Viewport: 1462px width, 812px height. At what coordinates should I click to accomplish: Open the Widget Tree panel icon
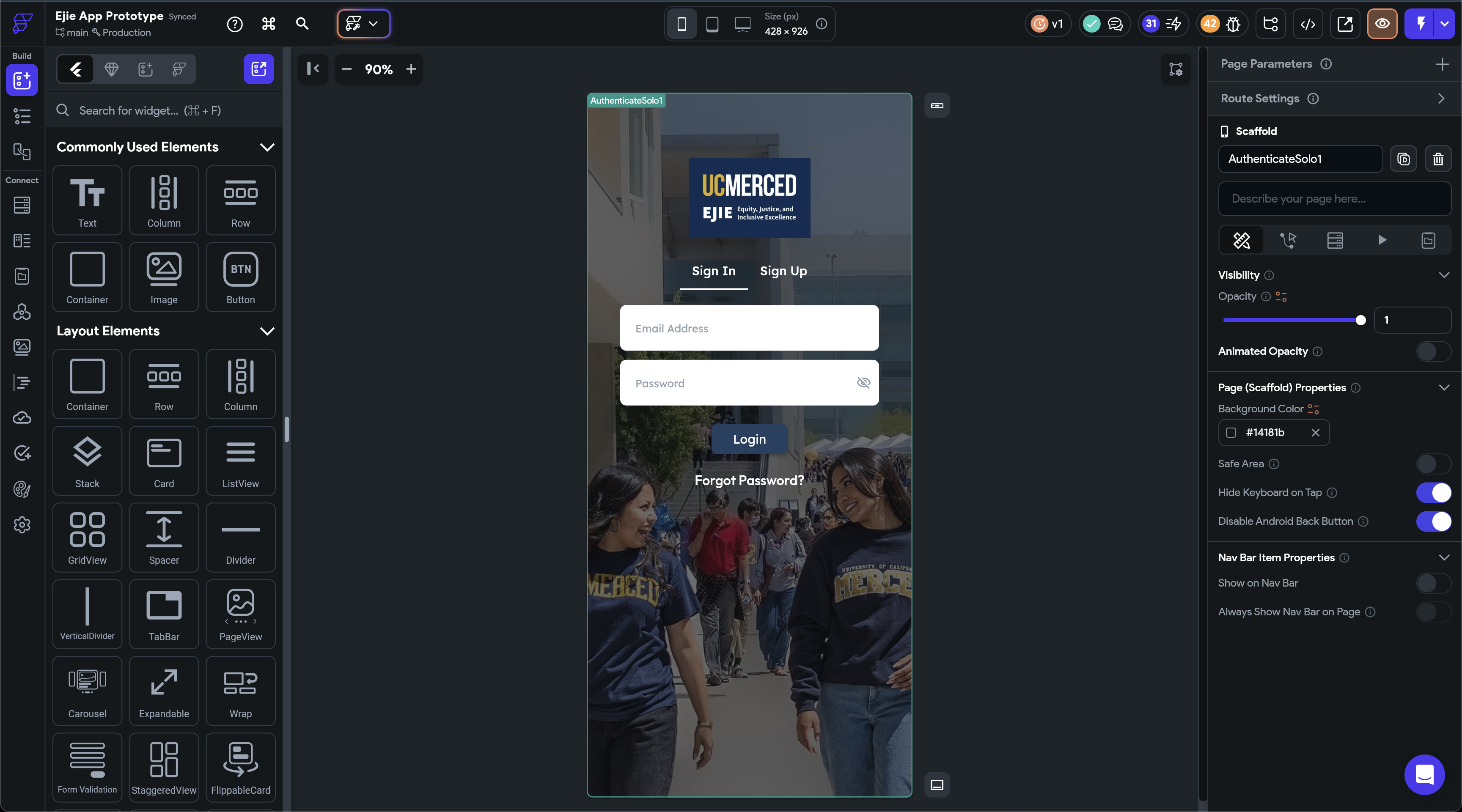(x=22, y=116)
